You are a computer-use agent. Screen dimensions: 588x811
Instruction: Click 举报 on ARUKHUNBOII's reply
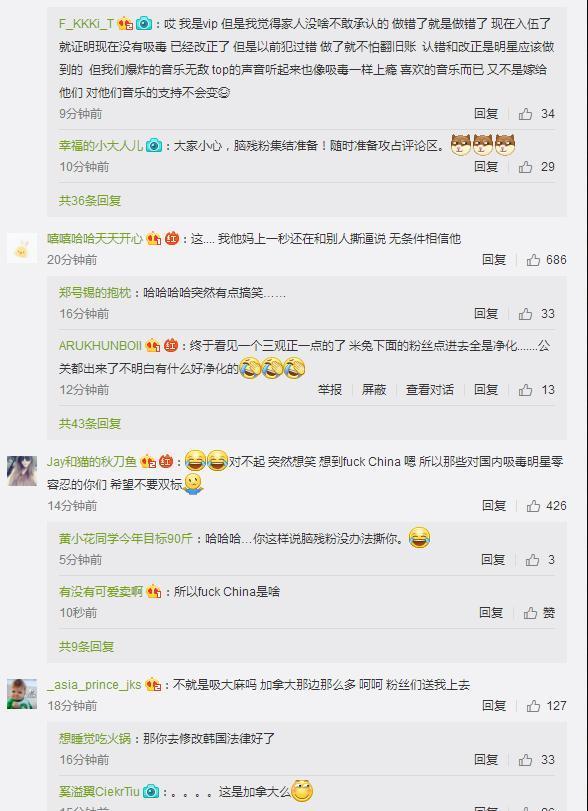point(330,389)
